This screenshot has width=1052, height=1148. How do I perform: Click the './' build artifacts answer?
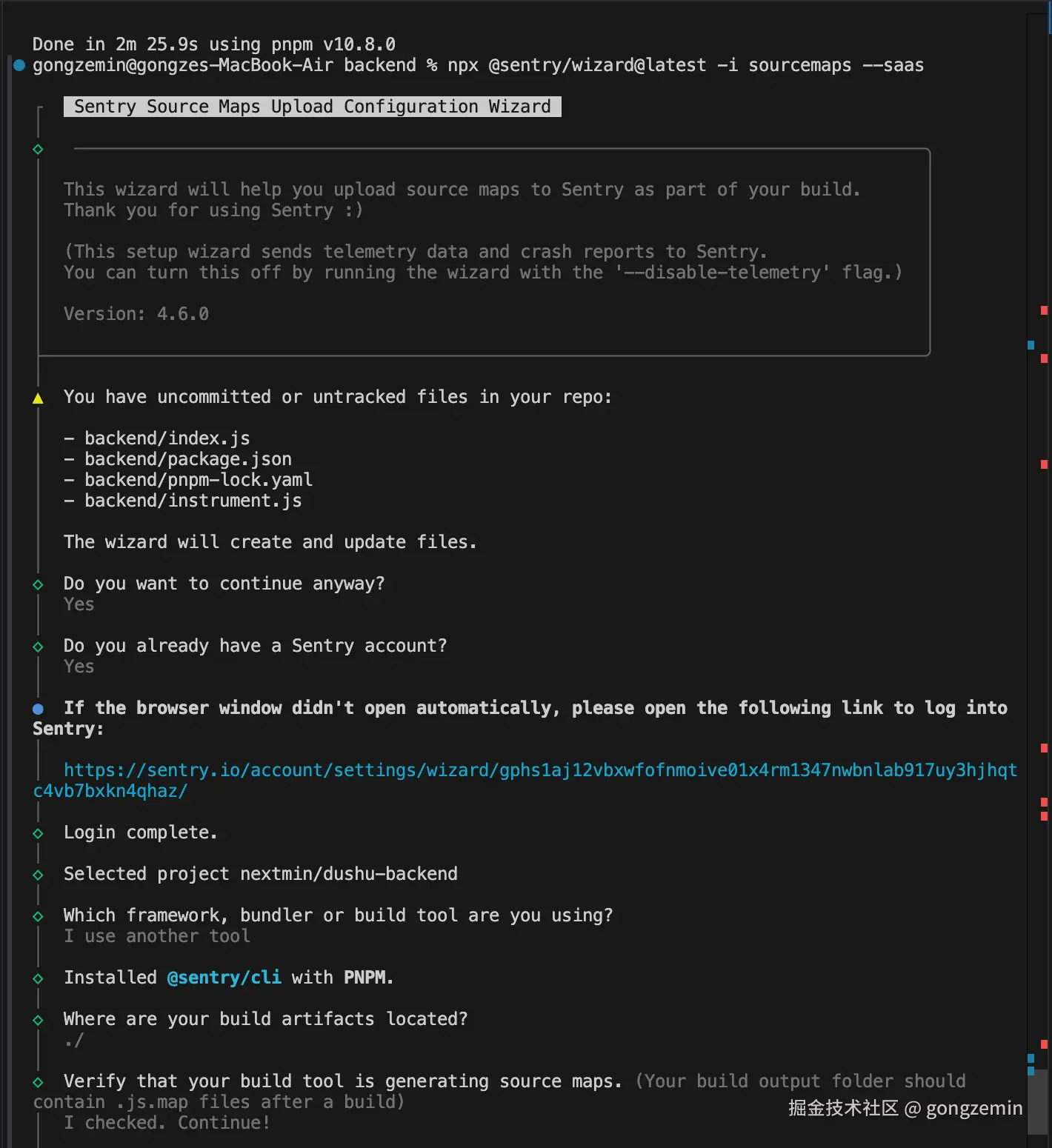coord(74,1040)
